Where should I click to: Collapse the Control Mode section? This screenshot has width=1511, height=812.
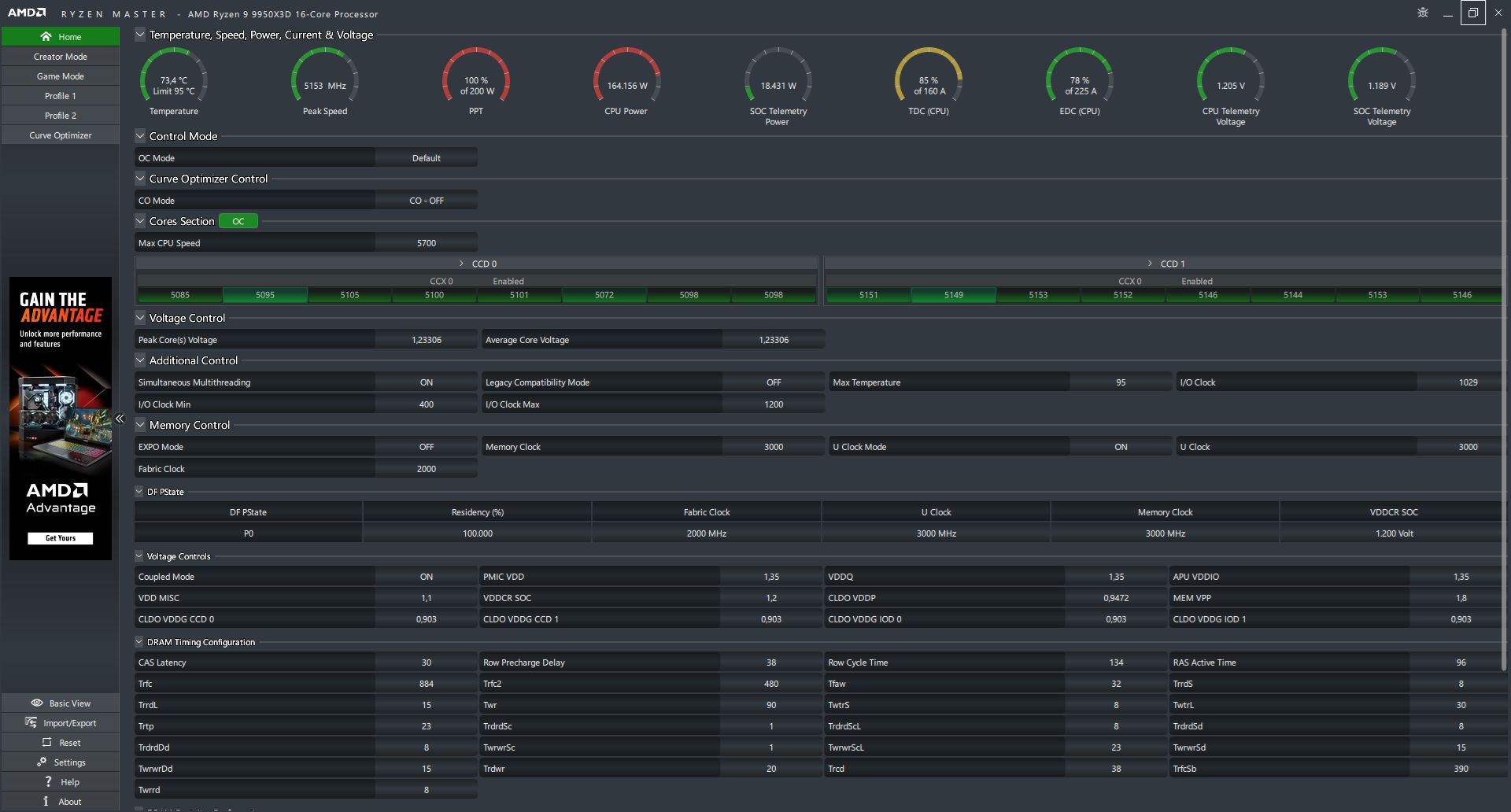[140, 135]
